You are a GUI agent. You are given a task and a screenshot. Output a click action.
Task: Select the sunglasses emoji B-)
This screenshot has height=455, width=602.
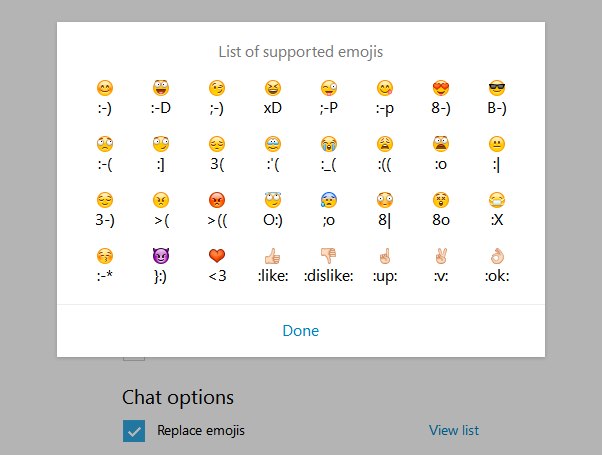point(497,88)
